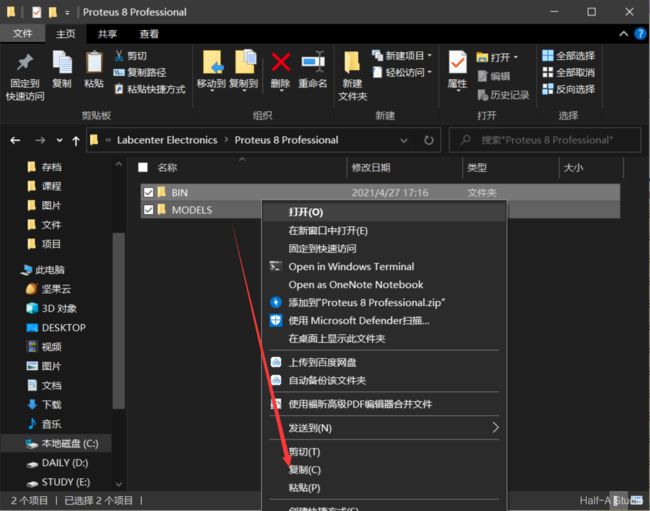Screen dimensions: 650x511
Task: Uncheck the MODELS folder checkbox
Action: tap(148, 210)
